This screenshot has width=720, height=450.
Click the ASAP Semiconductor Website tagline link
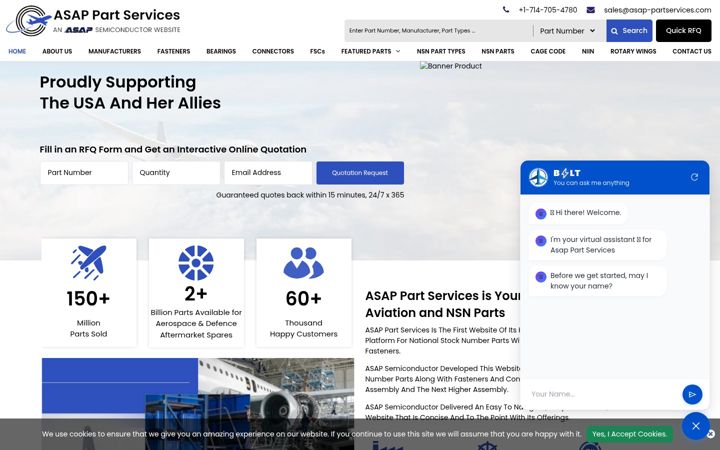pyautogui.click(x=117, y=30)
